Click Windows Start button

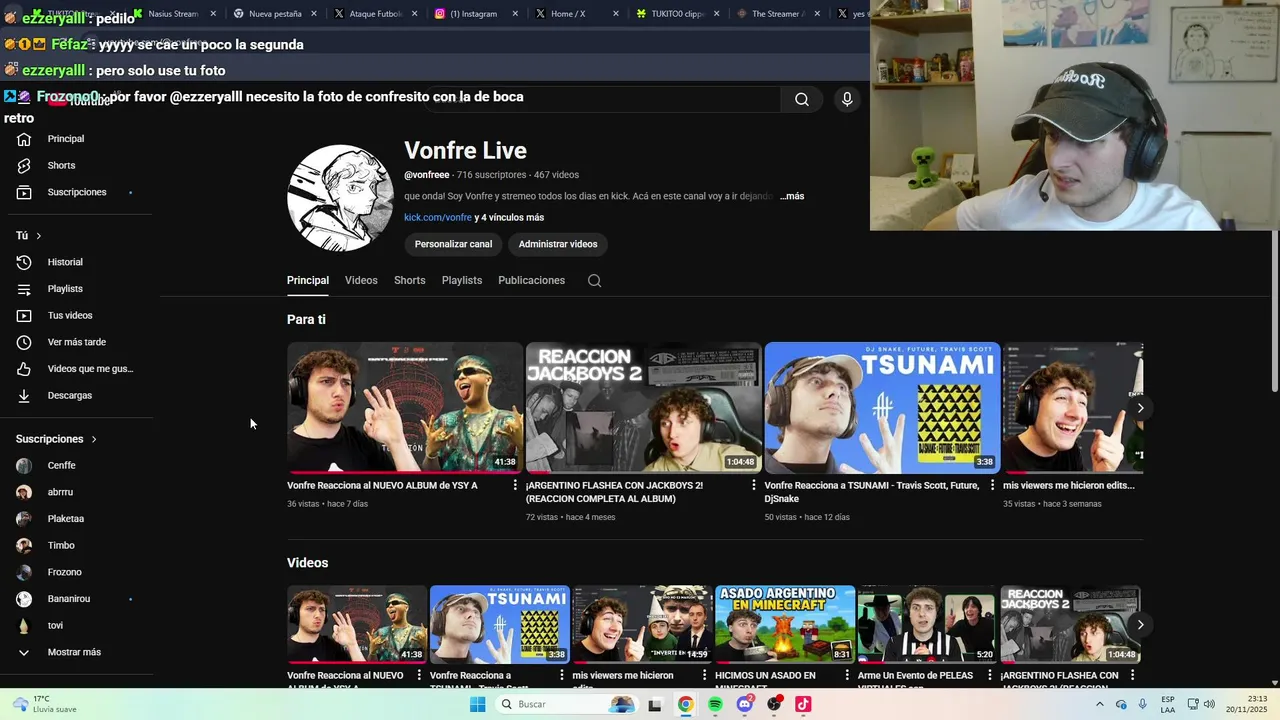click(478, 704)
